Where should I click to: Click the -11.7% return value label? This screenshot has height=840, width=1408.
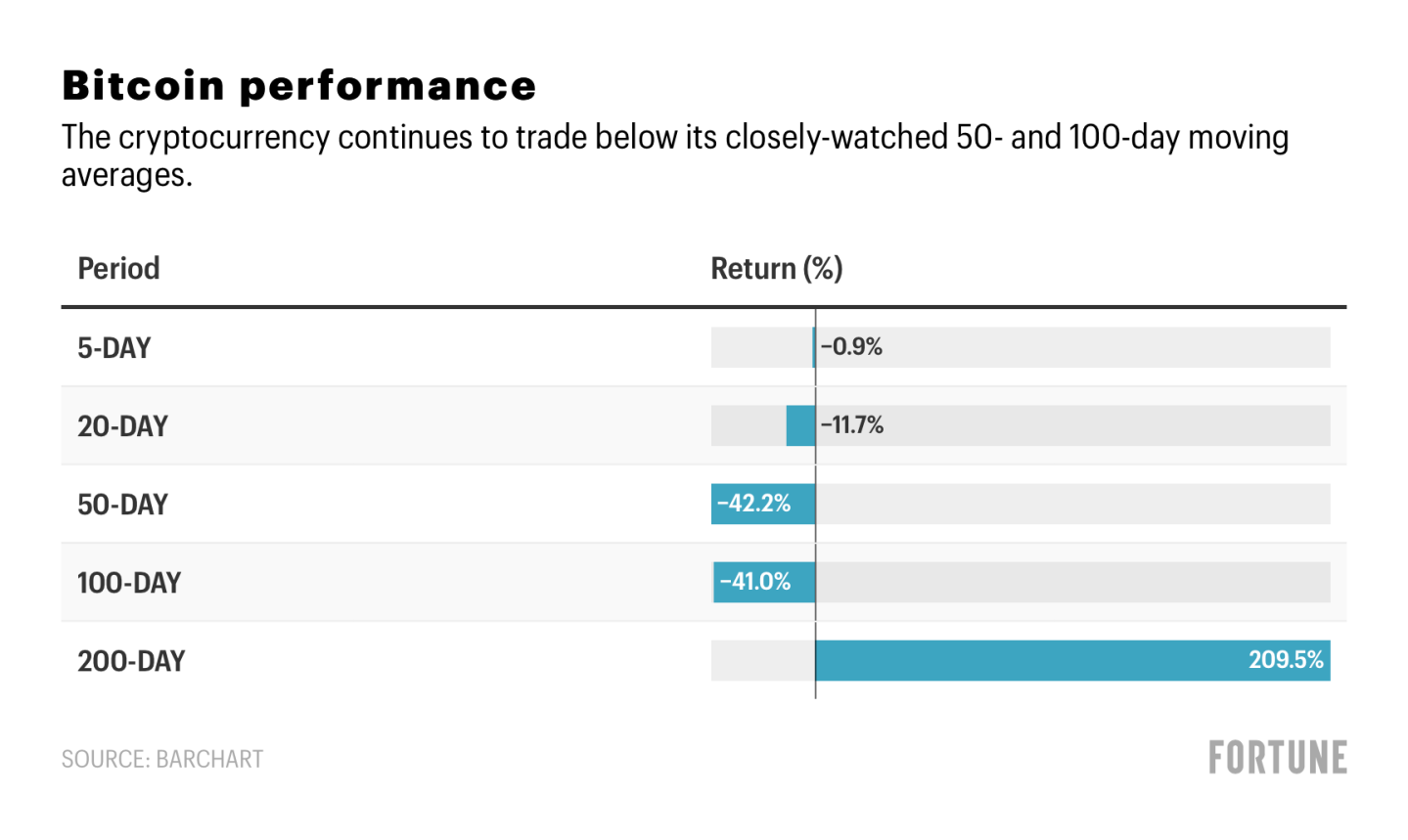click(x=852, y=425)
